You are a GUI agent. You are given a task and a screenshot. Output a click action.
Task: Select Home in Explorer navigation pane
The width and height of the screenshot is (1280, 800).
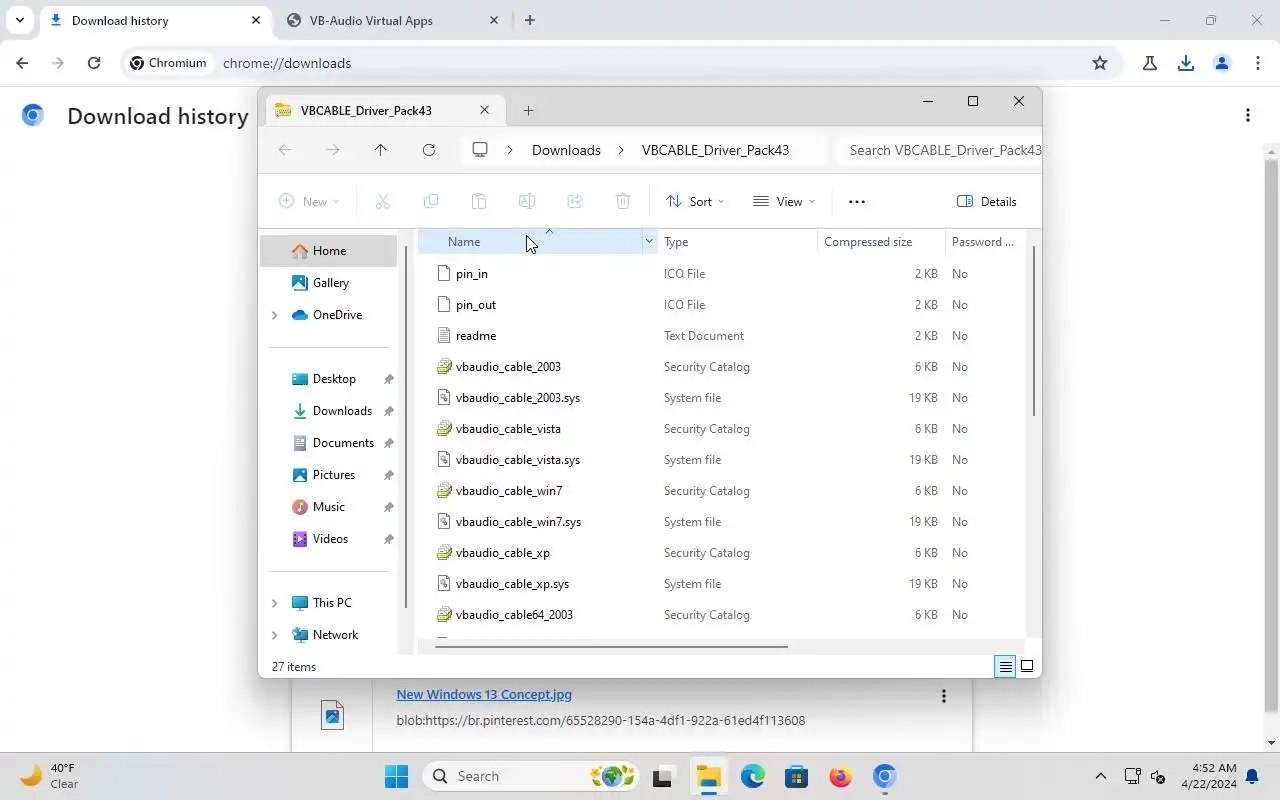329,251
